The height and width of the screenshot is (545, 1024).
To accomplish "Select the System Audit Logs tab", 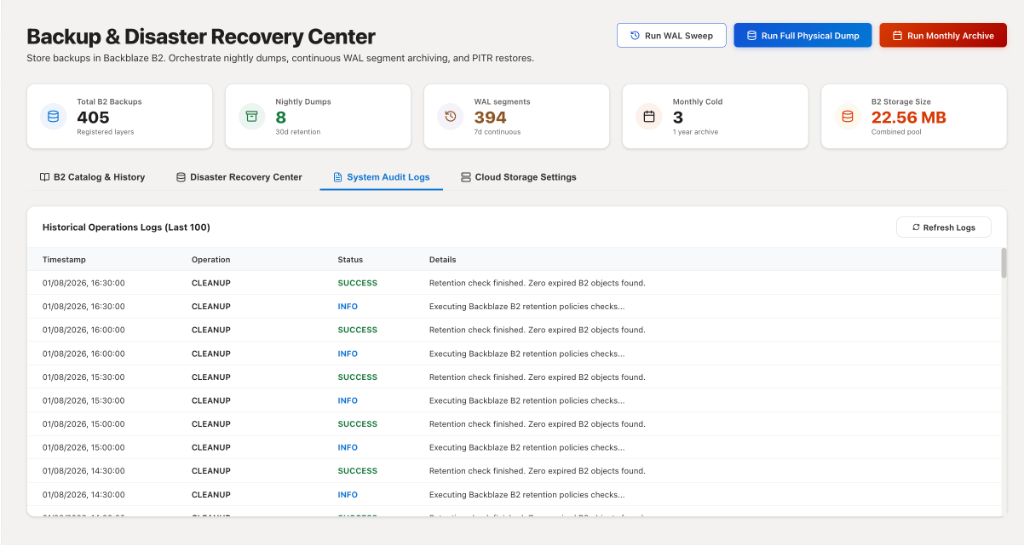I will tap(381, 177).
